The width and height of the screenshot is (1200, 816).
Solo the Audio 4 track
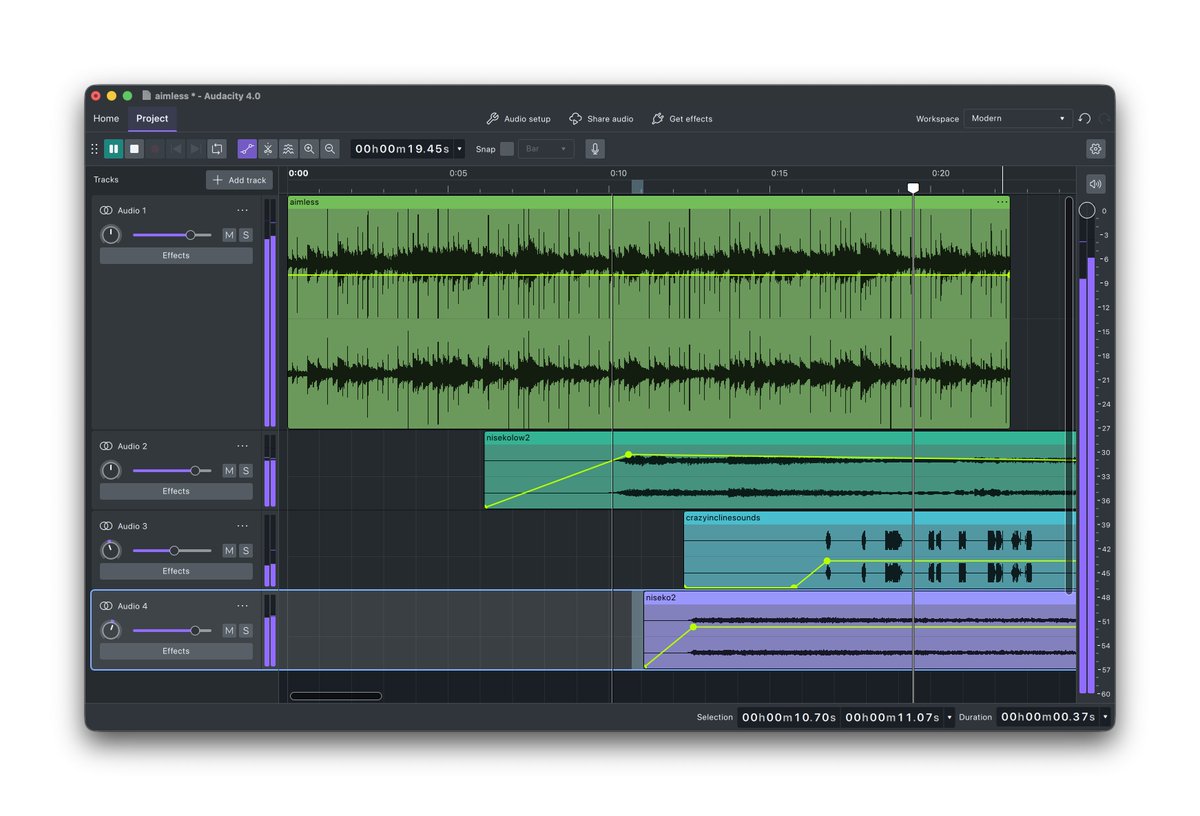[x=245, y=631]
